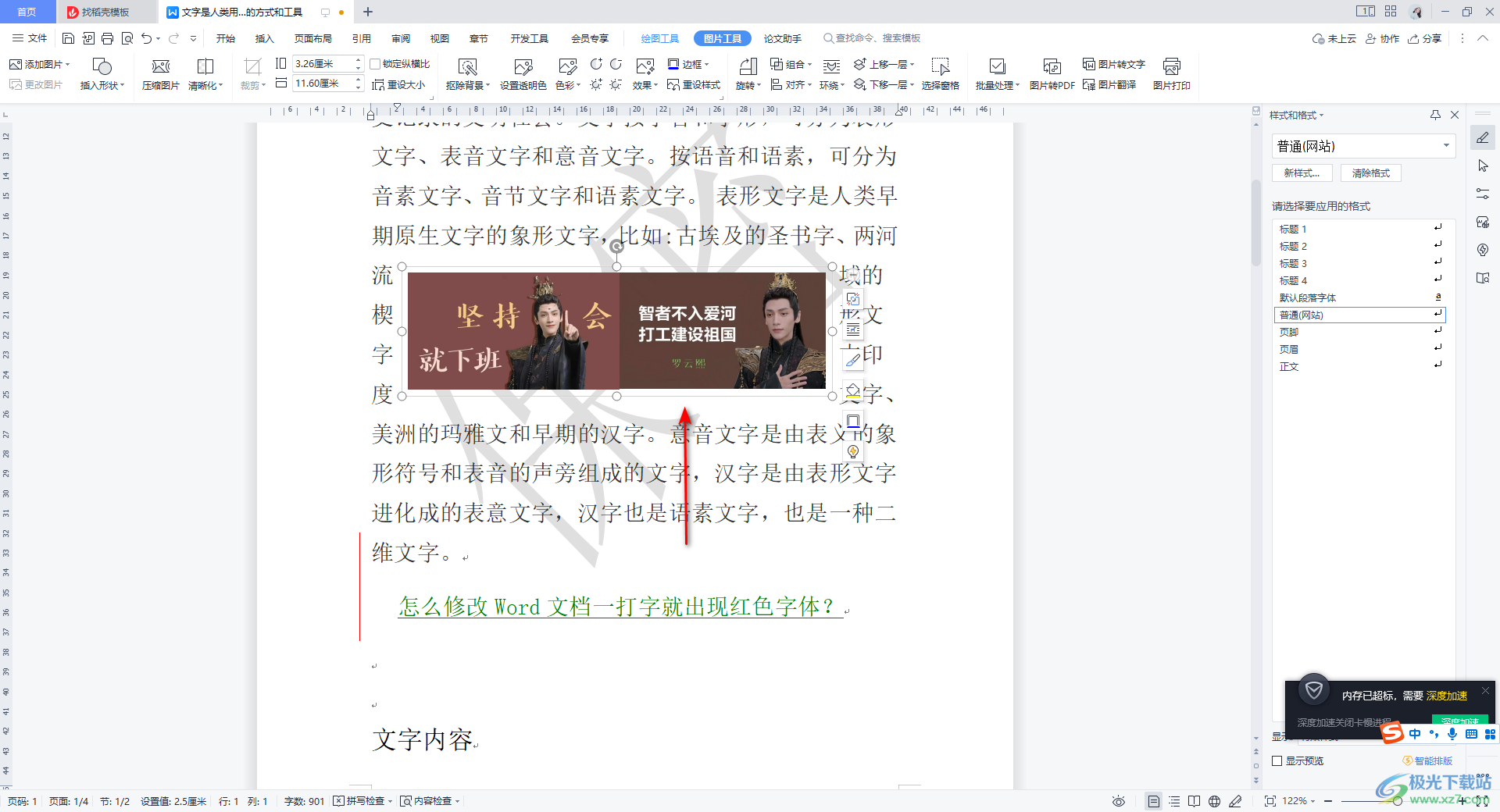Pin the Styles and Formatting panel
Viewport: 1500px width, 812px height.
tap(1435, 115)
